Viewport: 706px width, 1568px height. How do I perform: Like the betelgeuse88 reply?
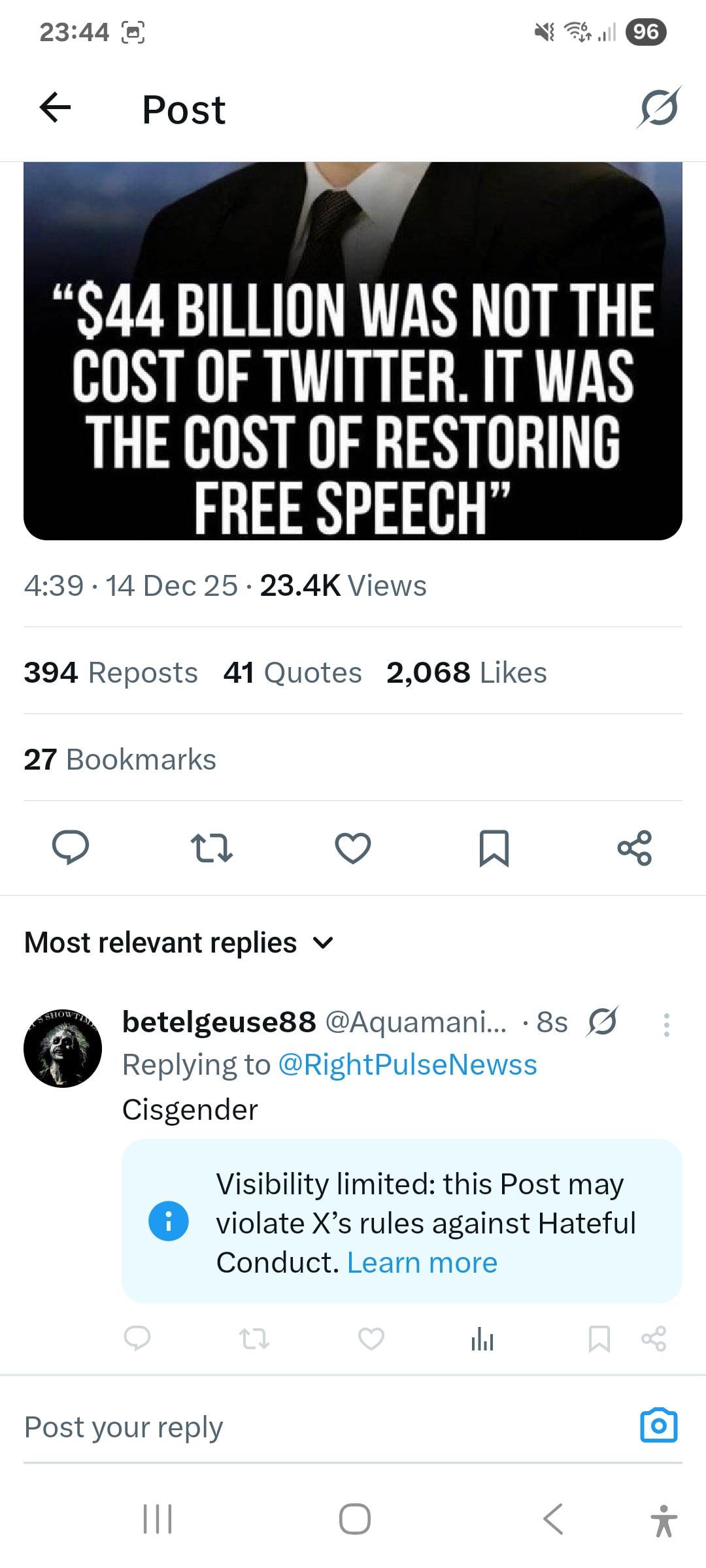(371, 1339)
